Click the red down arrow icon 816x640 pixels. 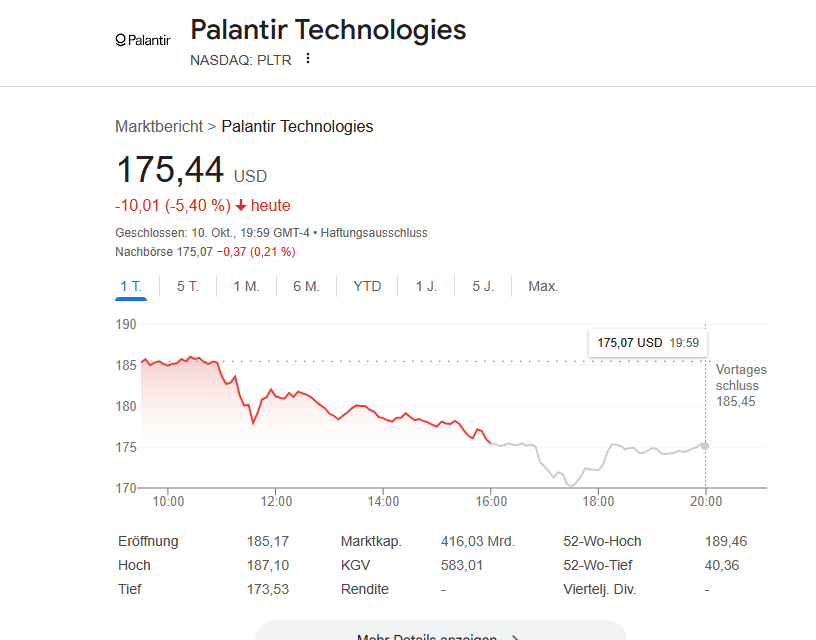pos(241,206)
